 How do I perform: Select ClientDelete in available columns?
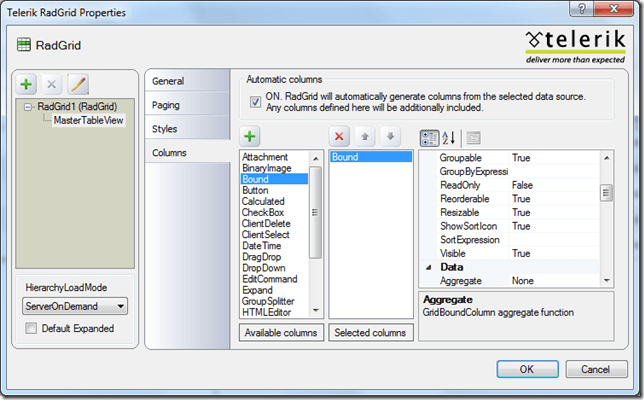tap(274, 223)
